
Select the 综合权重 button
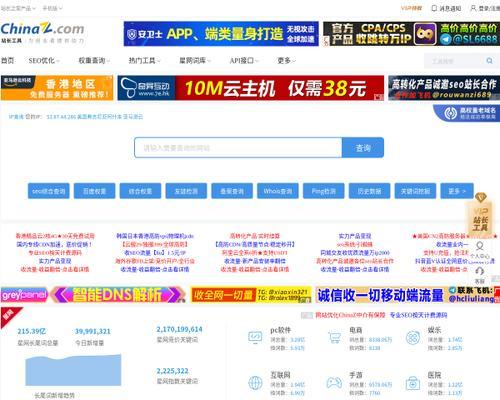(140, 191)
